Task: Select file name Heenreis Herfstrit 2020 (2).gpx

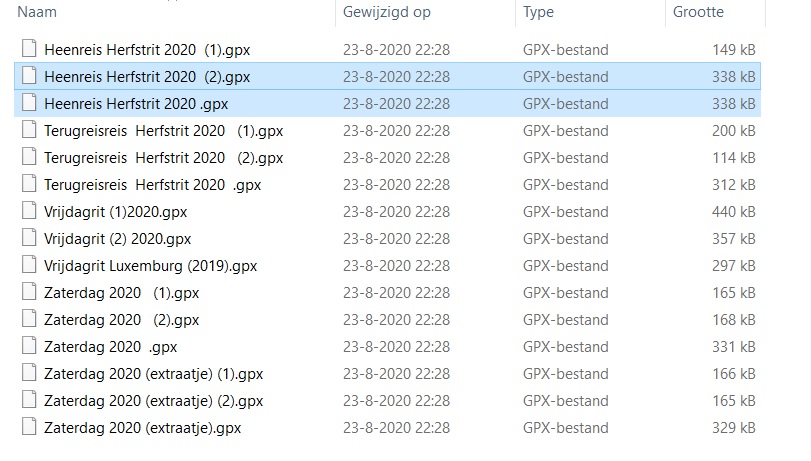Action: [x=147, y=77]
